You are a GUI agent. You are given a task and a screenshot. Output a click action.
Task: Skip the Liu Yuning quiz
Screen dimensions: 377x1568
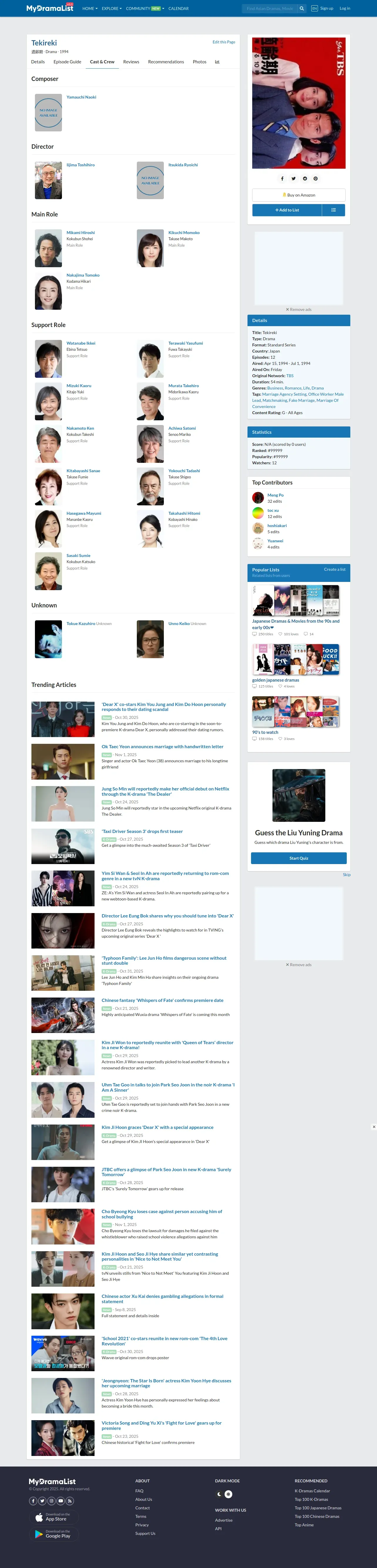click(x=346, y=875)
